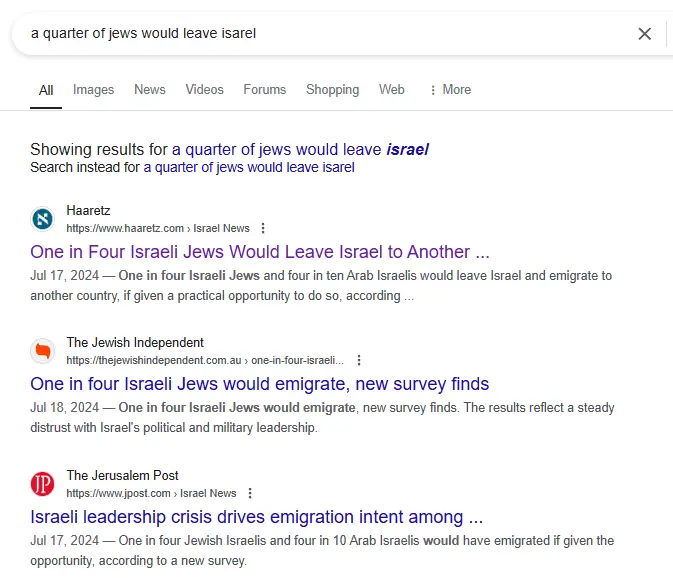Open three-dot options for Jerusalem Post result
The height and width of the screenshot is (578, 673).
250,493
